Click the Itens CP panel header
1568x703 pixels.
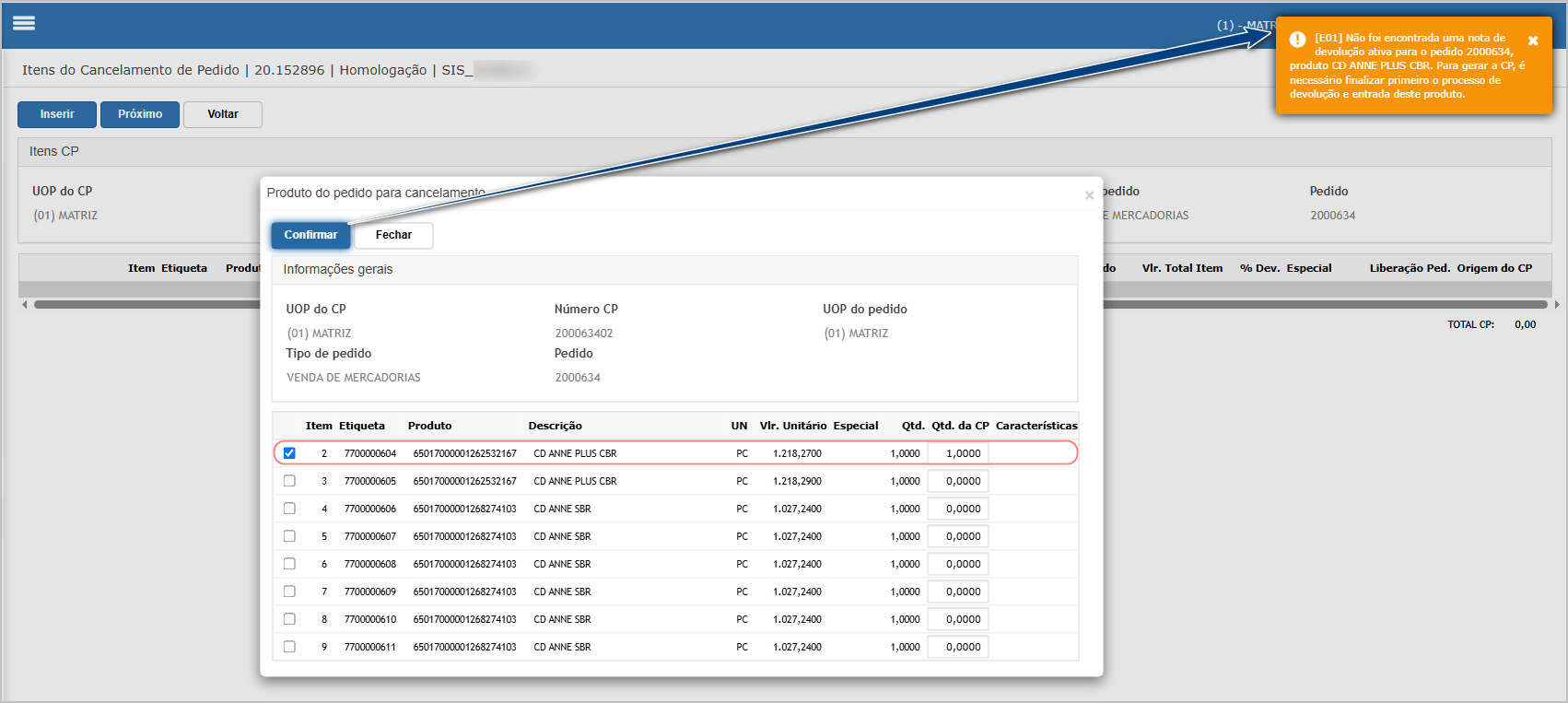tap(785, 152)
